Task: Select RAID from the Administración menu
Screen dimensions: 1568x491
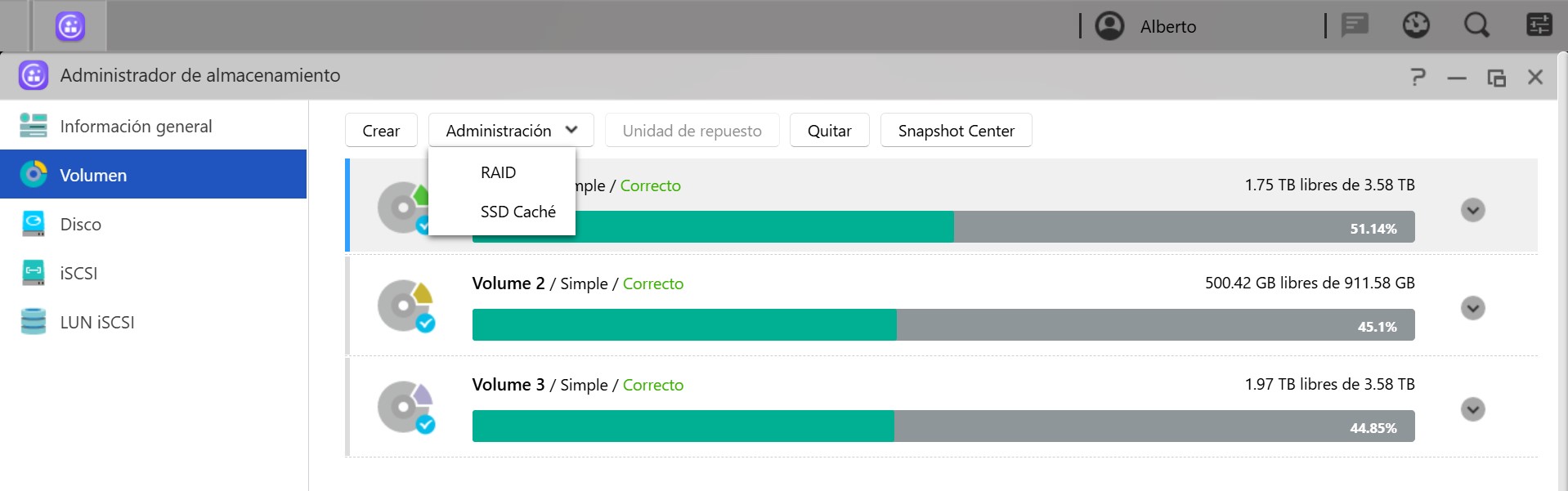Action: pos(499,172)
